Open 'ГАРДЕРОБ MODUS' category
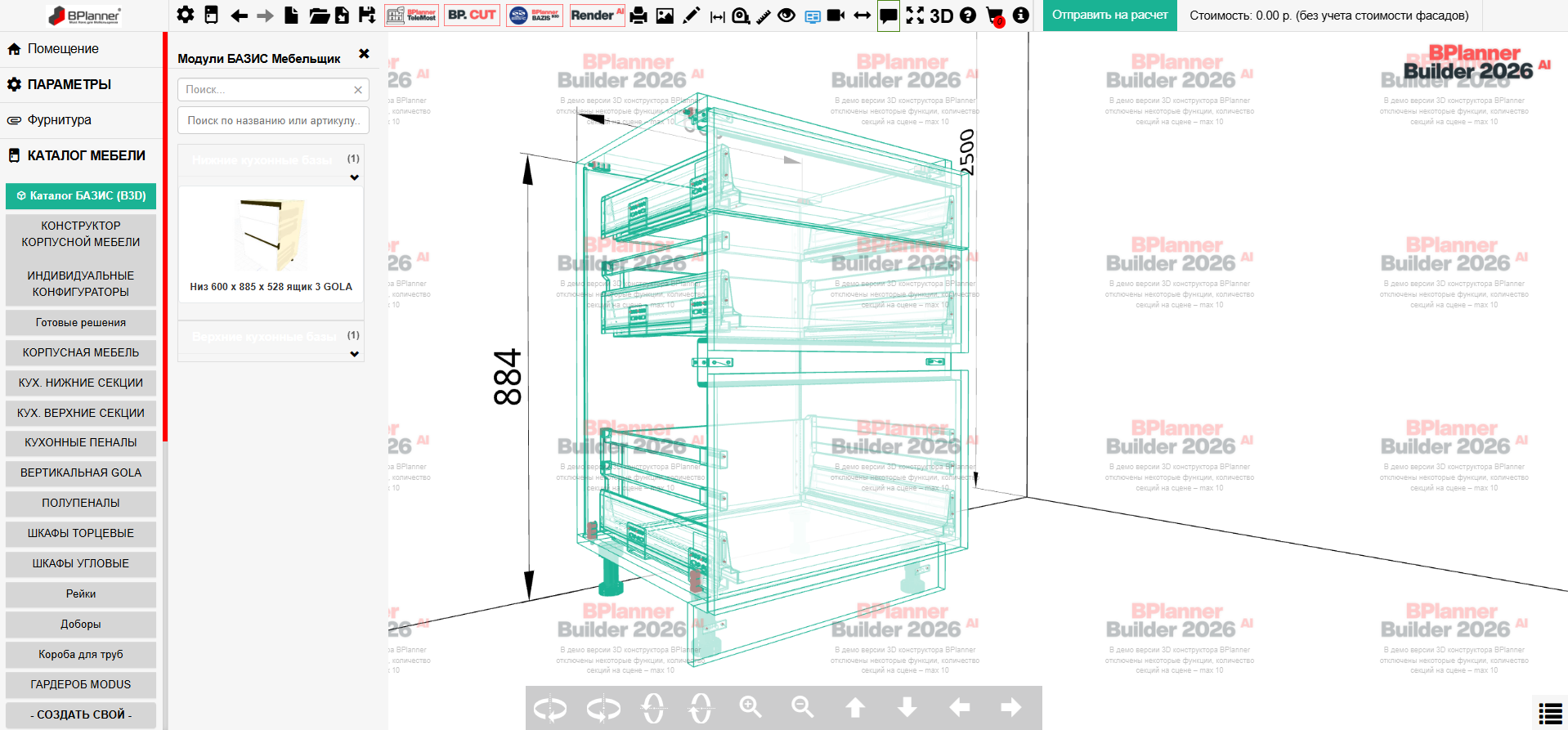 tap(81, 684)
